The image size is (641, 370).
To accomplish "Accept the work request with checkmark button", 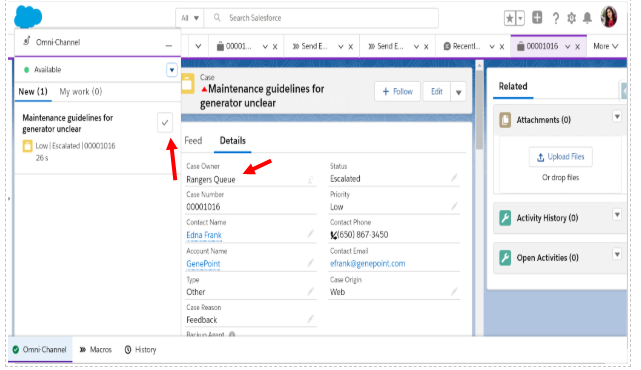I will tap(165, 122).
